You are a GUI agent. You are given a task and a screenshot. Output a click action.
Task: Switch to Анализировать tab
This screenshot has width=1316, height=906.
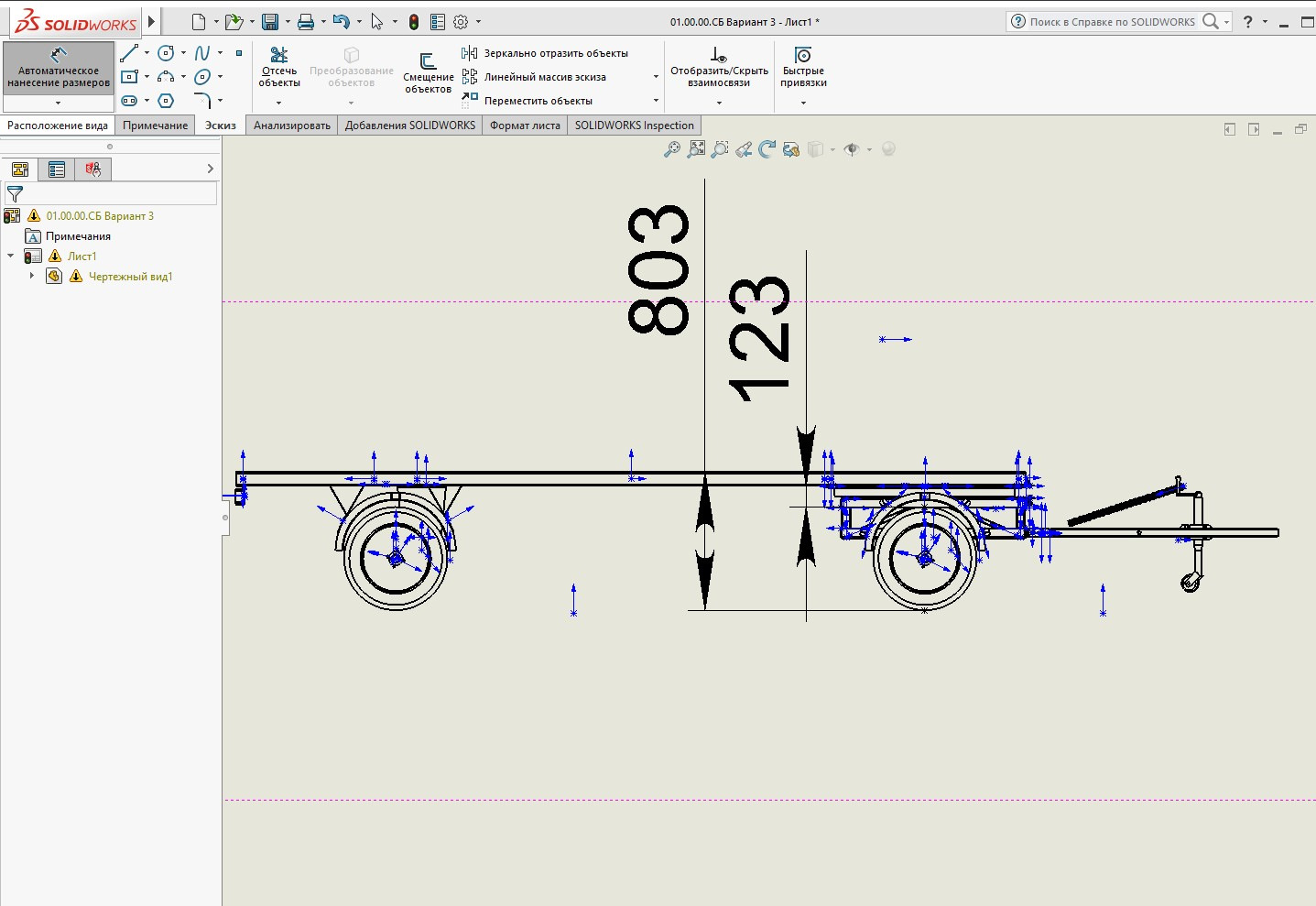tap(292, 126)
